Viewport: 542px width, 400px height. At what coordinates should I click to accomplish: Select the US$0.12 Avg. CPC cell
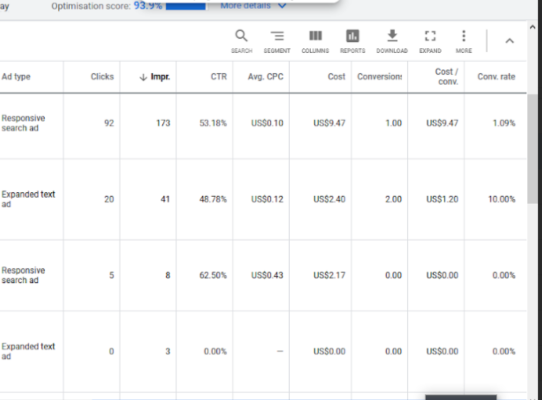[267, 199]
